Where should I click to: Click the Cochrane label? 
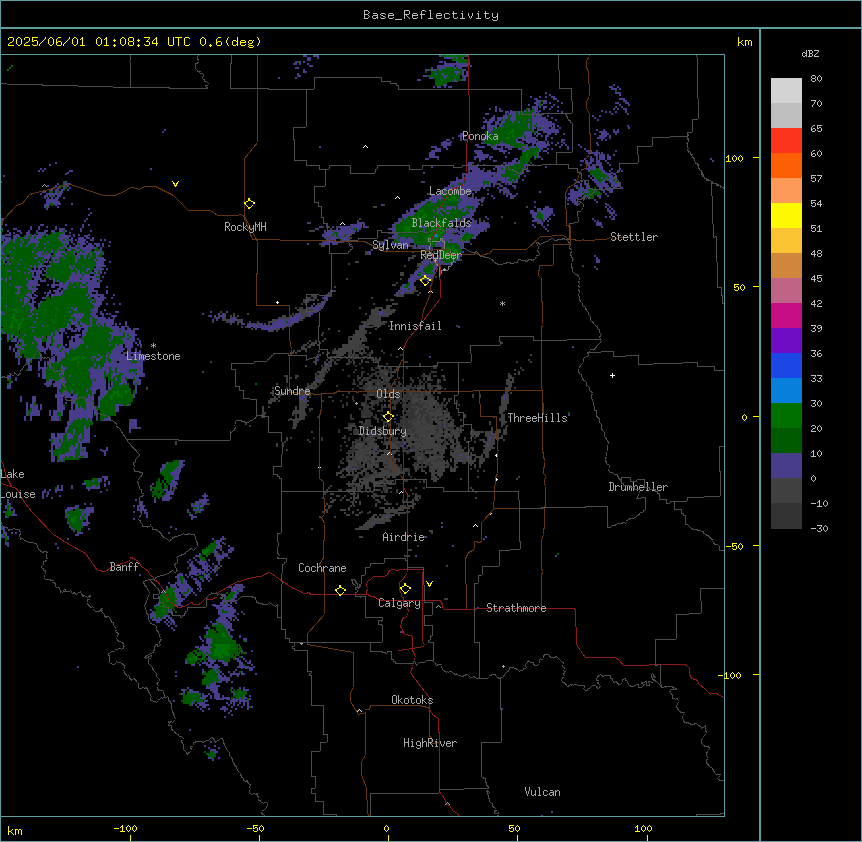pyautogui.click(x=322, y=568)
